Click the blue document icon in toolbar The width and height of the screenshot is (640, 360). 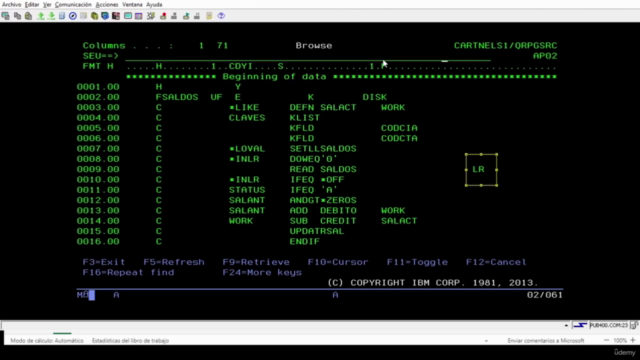click(62, 16)
